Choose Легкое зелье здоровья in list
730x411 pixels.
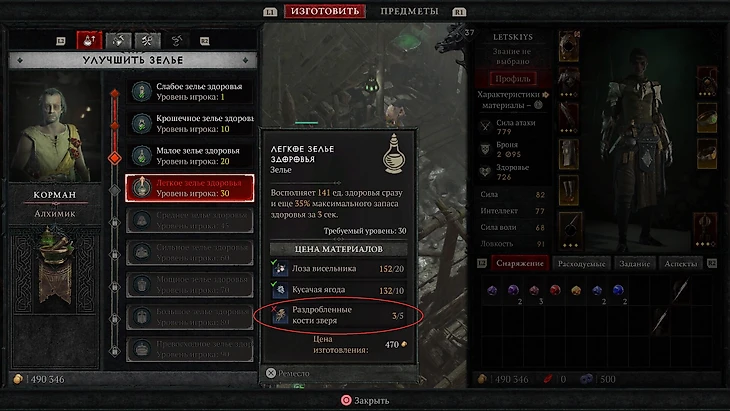[190, 188]
